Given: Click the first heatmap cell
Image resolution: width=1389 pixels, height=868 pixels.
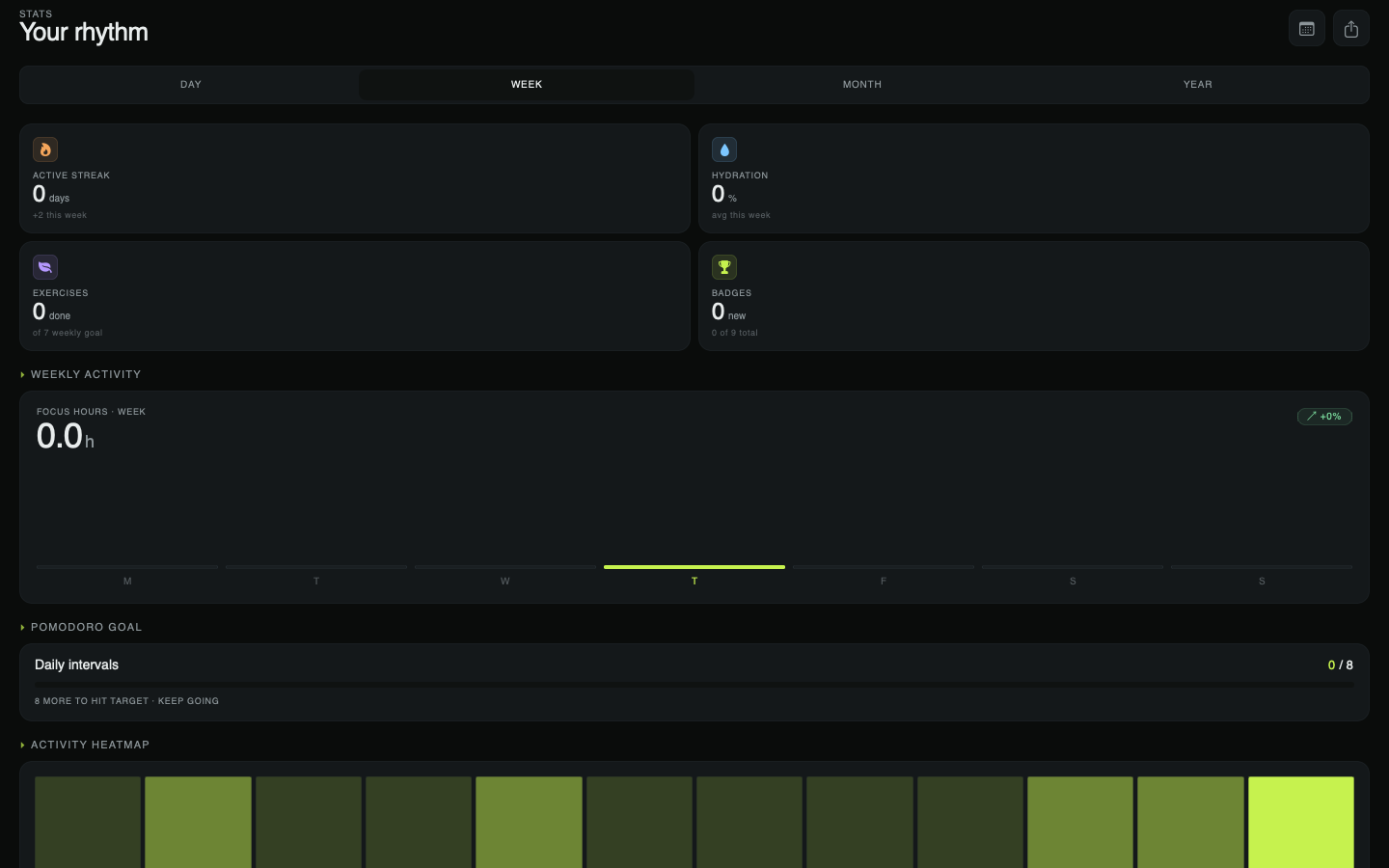Looking at the screenshot, I should coord(88,823).
